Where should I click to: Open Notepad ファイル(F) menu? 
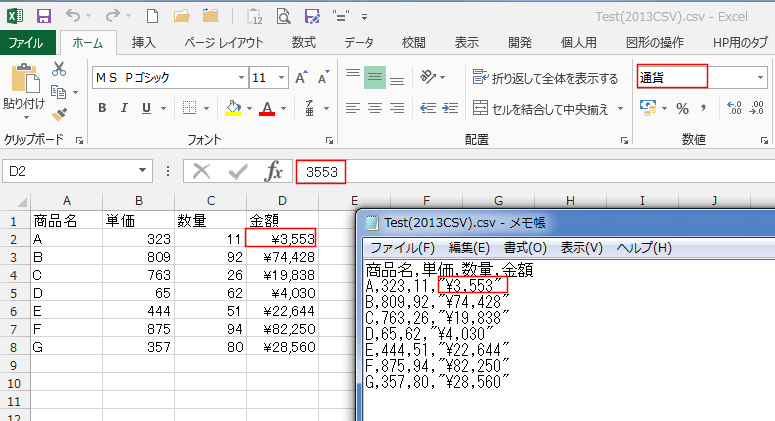402,248
